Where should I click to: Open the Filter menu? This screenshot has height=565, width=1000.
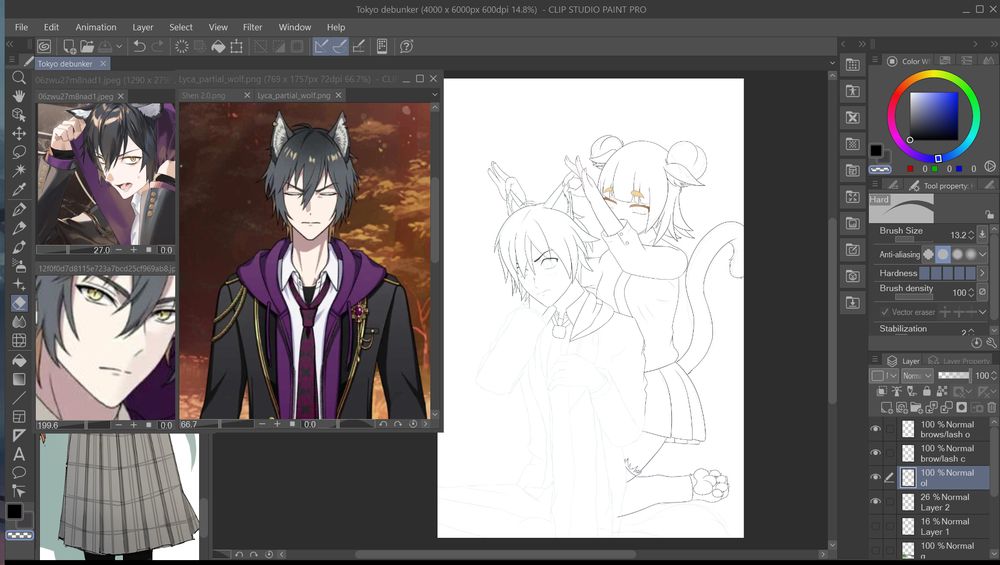point(253,27)
